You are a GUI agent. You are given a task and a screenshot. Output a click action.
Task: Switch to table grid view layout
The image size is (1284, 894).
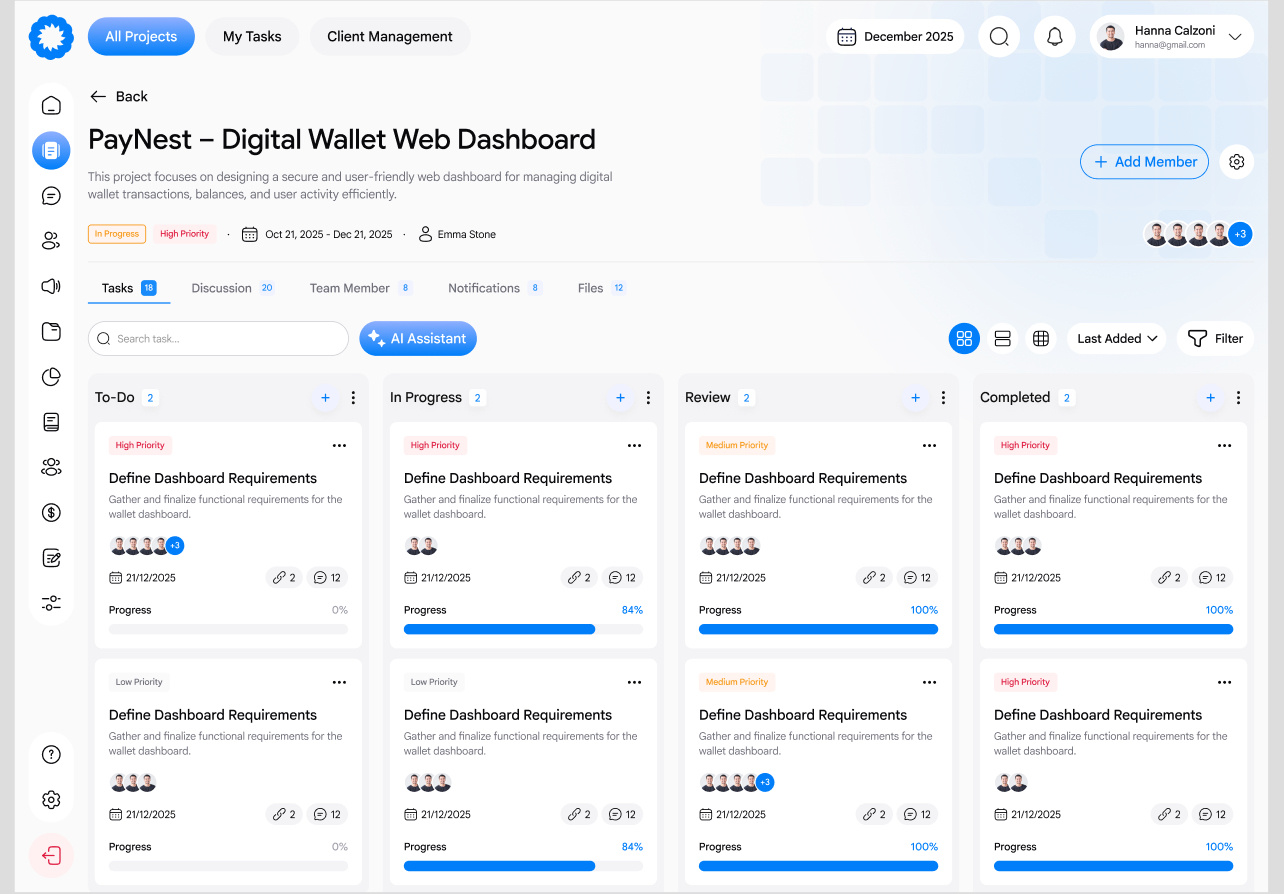point(1041,338)
